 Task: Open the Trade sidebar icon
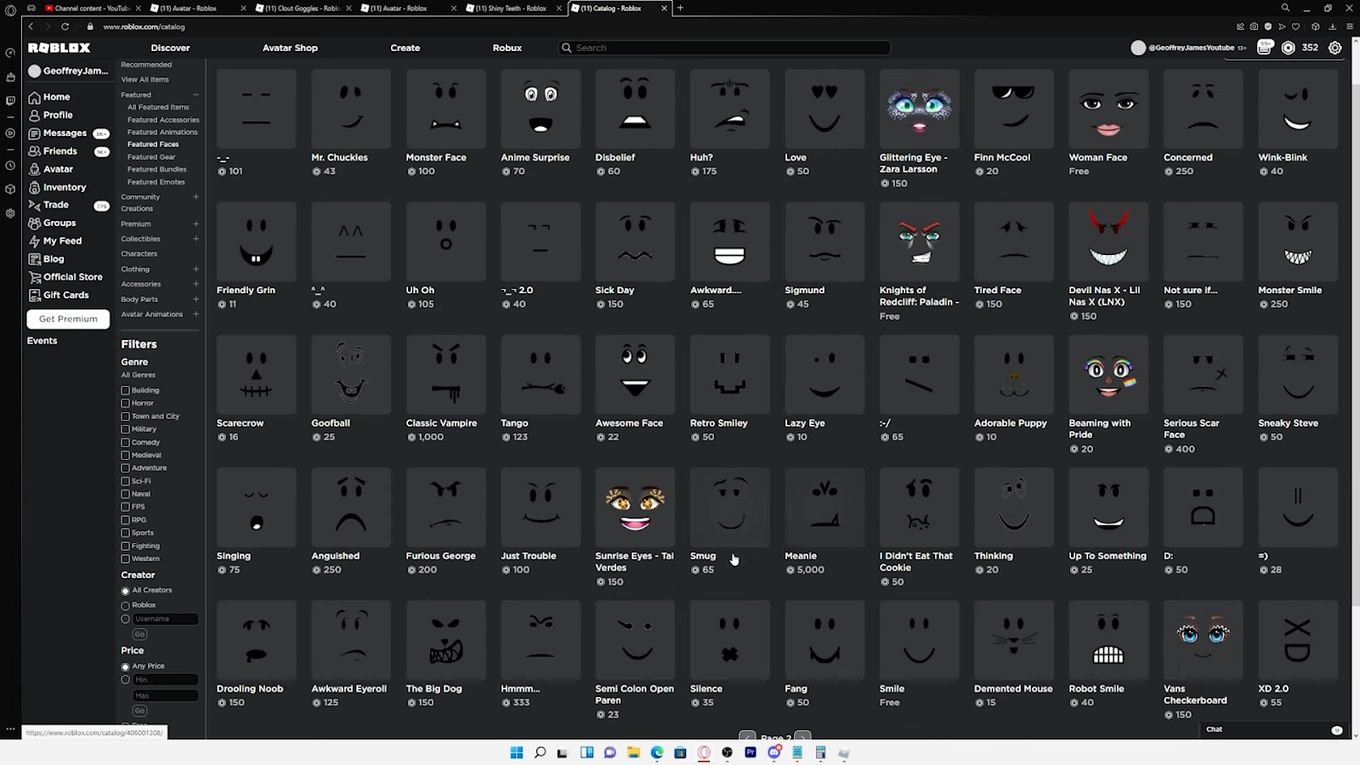point(35,205)
